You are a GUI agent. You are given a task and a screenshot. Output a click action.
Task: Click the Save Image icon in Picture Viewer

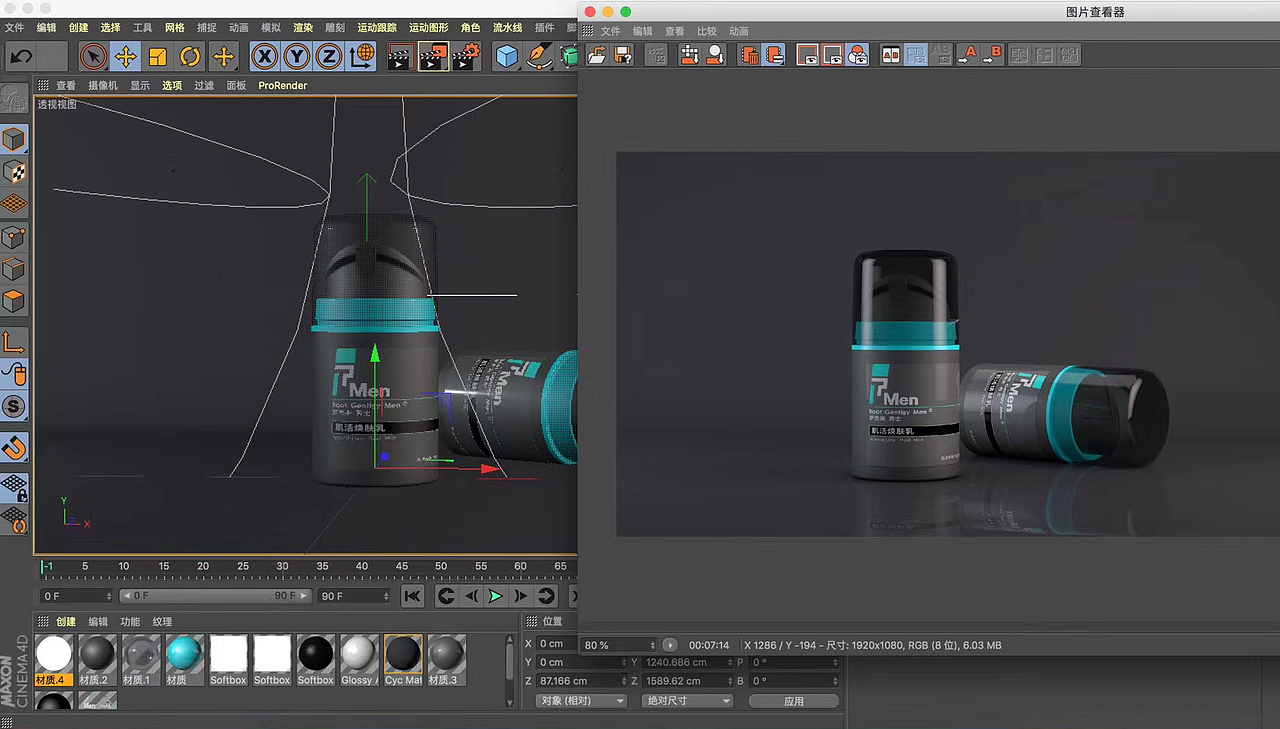(621, 55)
